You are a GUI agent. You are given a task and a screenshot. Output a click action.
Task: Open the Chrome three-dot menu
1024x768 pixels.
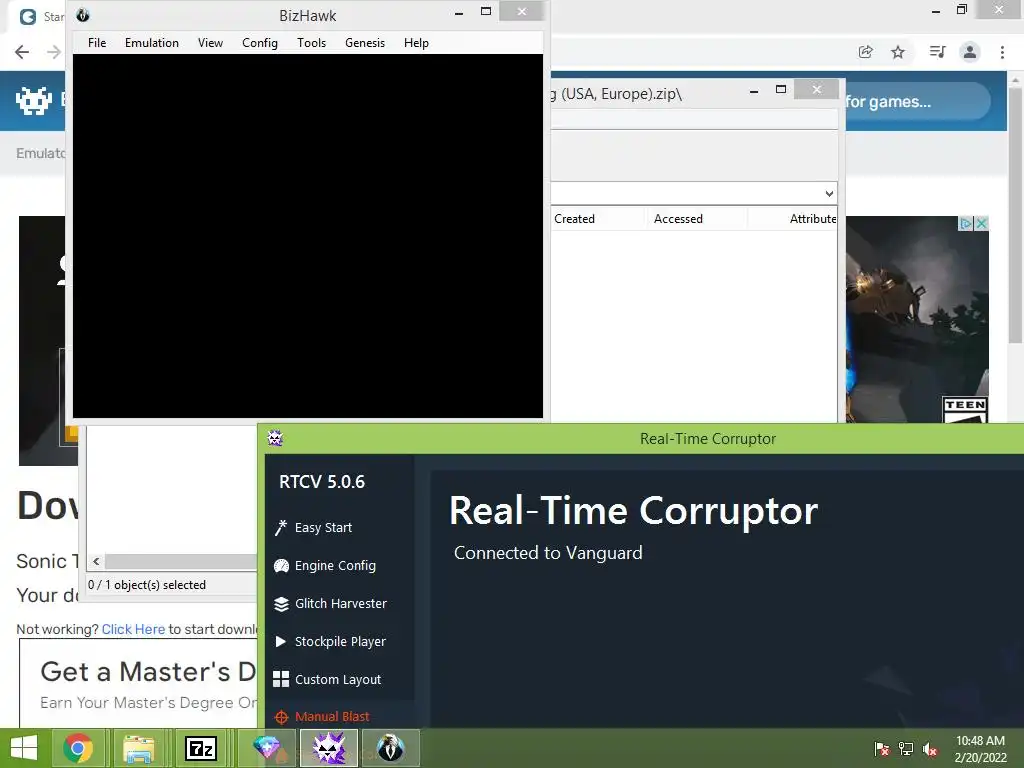[x=1002, y=52]
